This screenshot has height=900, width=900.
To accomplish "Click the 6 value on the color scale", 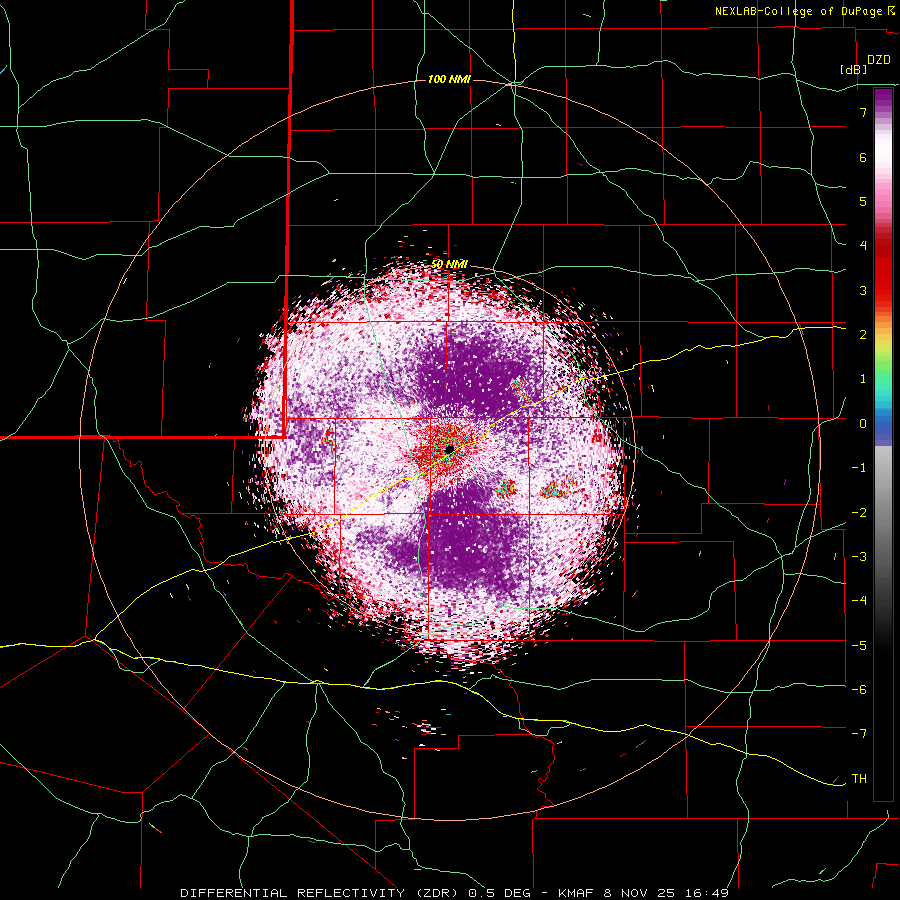I will tap(863, 157).
